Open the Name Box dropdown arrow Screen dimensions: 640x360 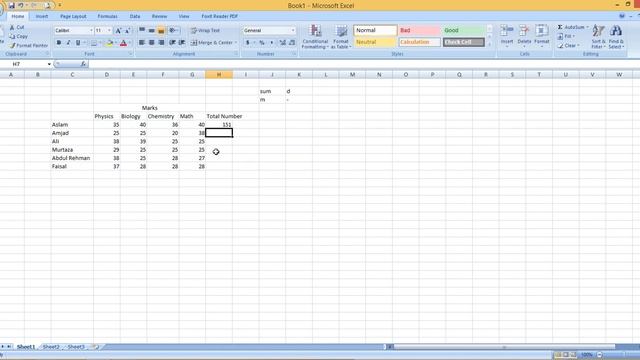pyautogui.click(x=49, y=64)
